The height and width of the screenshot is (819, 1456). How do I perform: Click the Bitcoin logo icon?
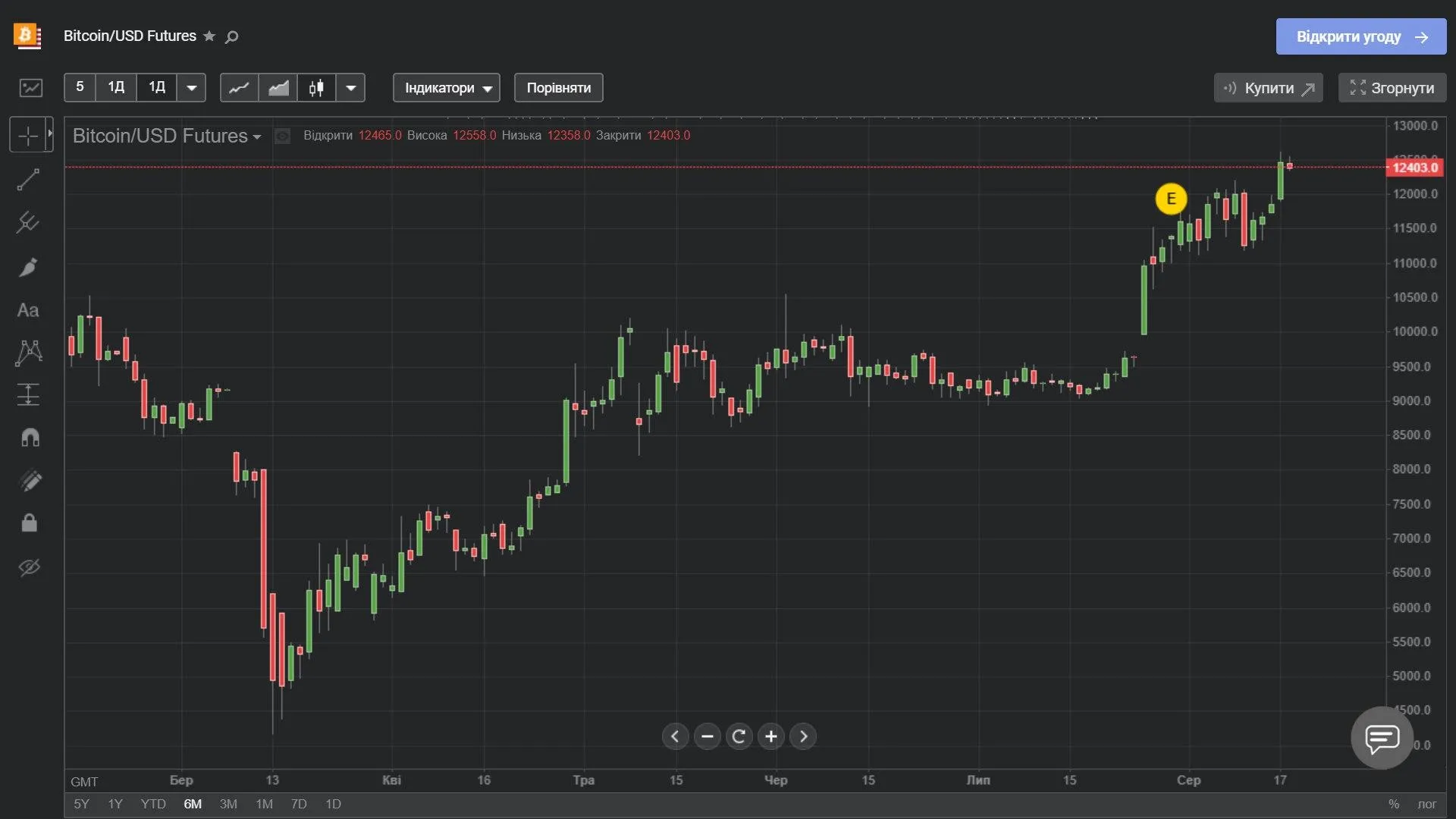click(27, 36)
